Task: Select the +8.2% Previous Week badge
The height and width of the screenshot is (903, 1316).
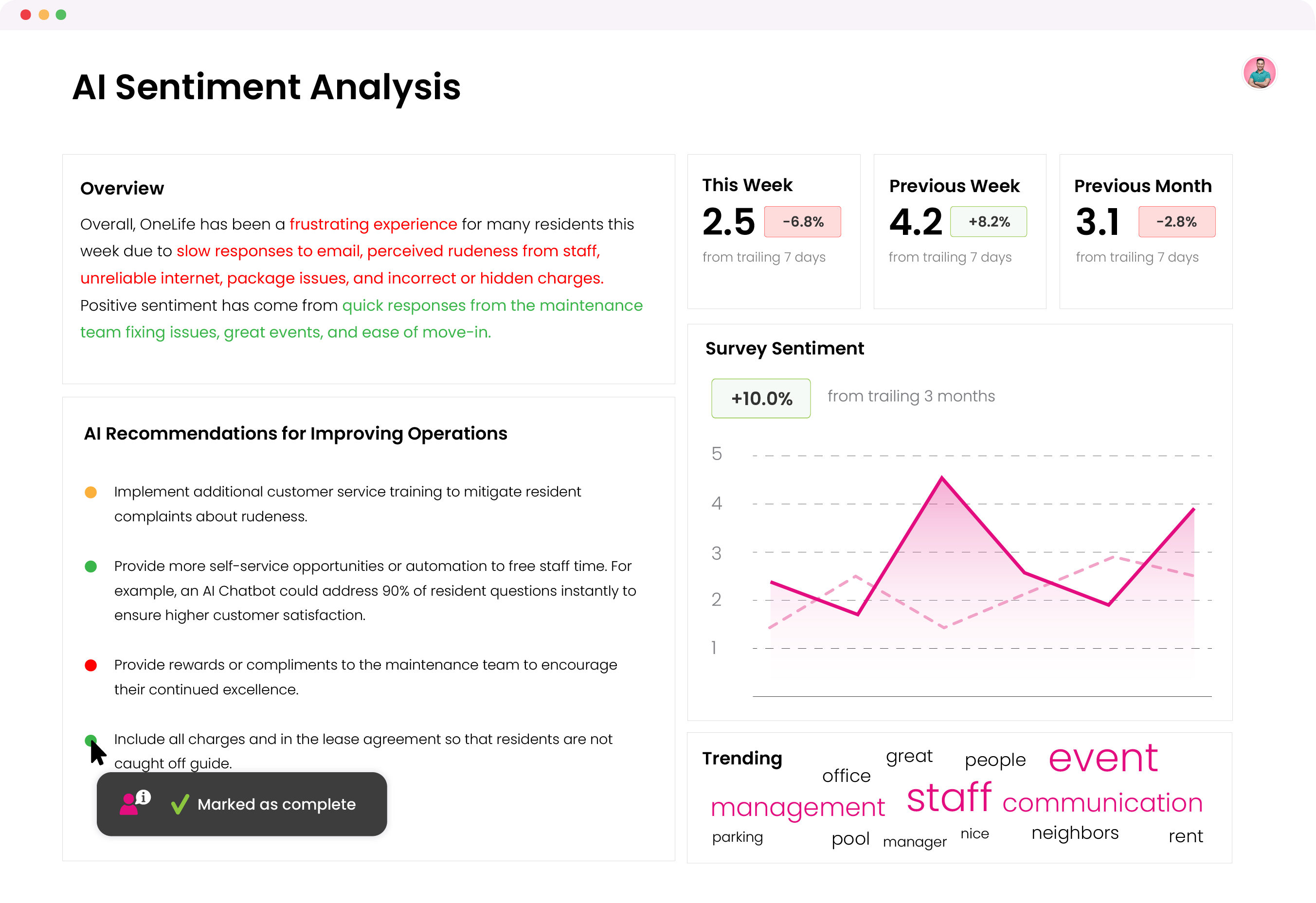Action: 988,222
